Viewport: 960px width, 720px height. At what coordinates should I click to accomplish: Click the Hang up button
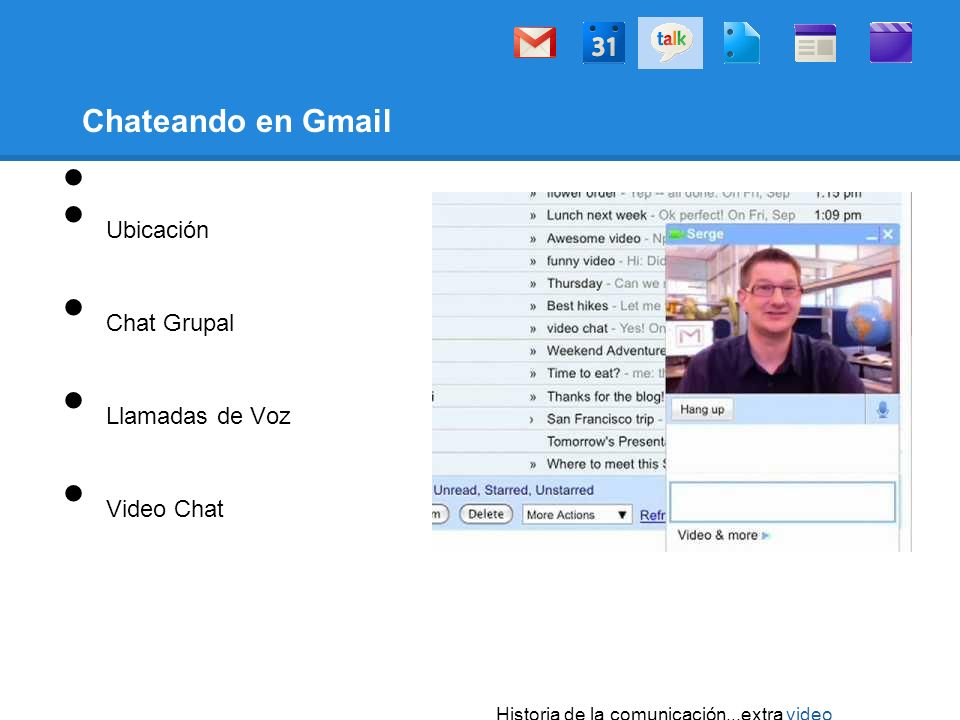click(x=702, y=410)
